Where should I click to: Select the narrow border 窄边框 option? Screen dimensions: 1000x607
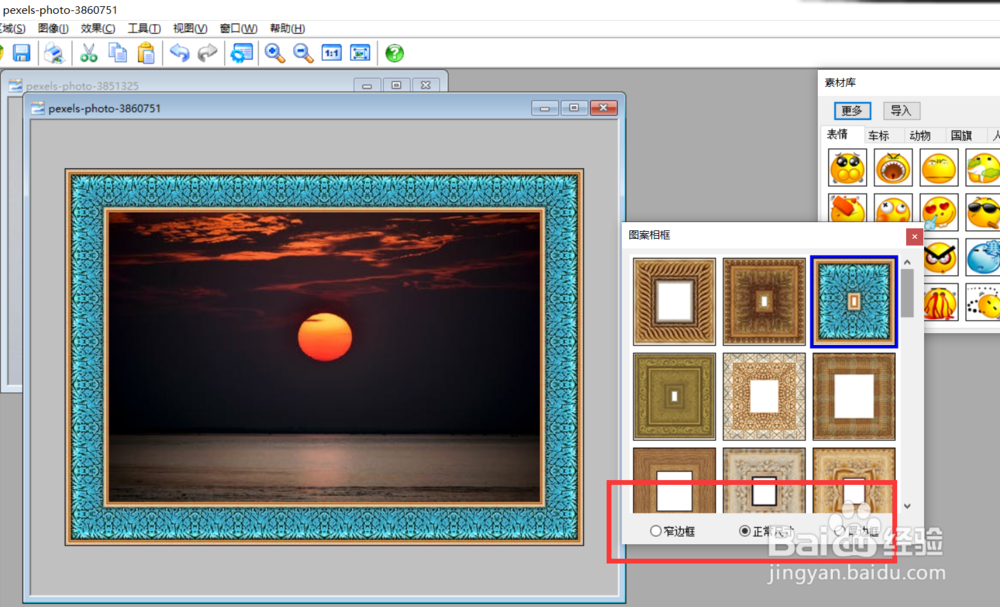tap(673, 531)
